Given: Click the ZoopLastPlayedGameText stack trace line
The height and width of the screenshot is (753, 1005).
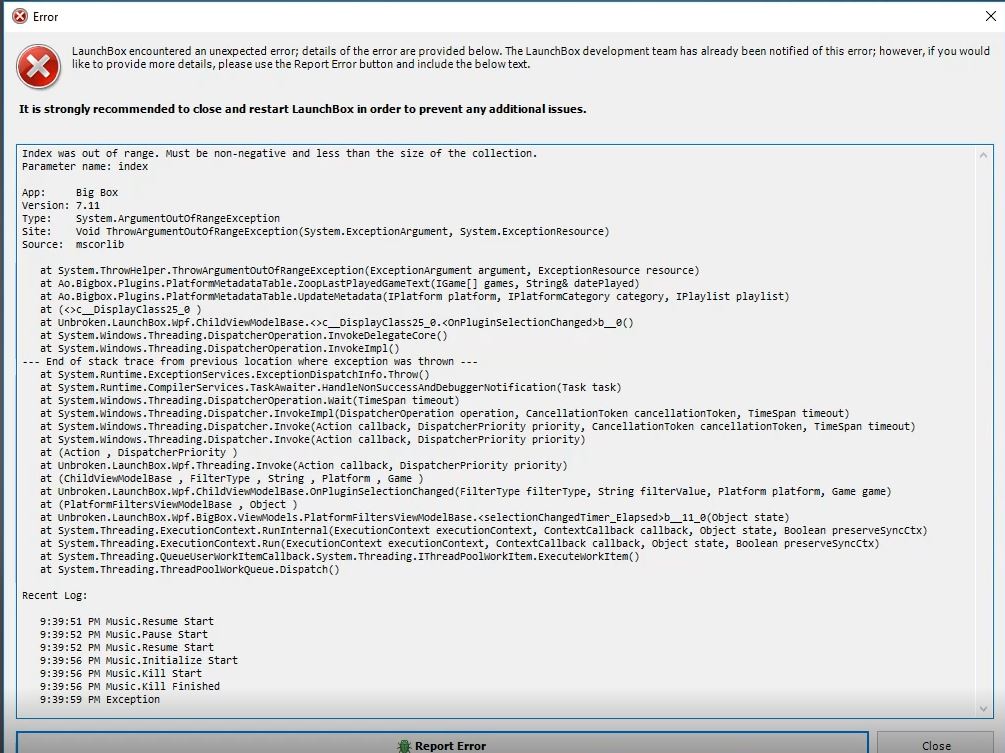Looking at the screenshot, I should [340, 283].
